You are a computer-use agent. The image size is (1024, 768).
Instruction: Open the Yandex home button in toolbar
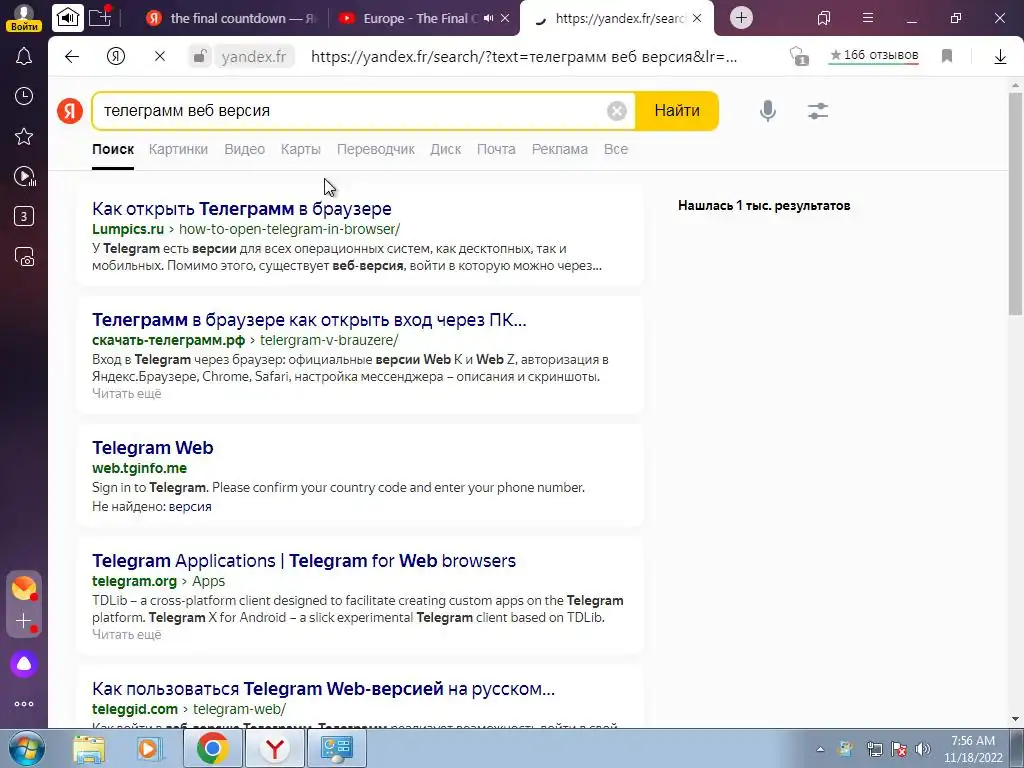(116, 57)
